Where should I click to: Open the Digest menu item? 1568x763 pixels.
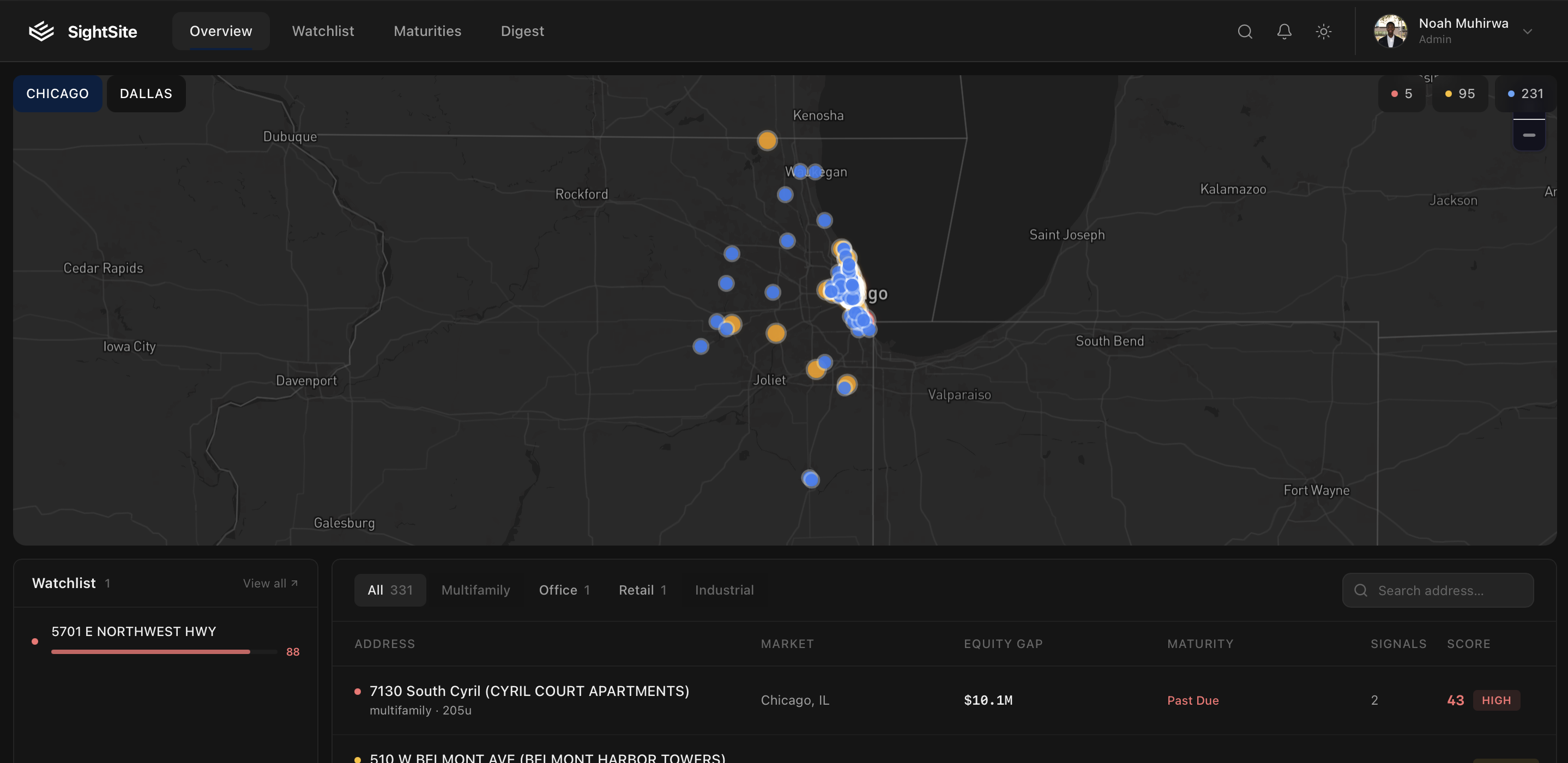[x=522, y=31]
